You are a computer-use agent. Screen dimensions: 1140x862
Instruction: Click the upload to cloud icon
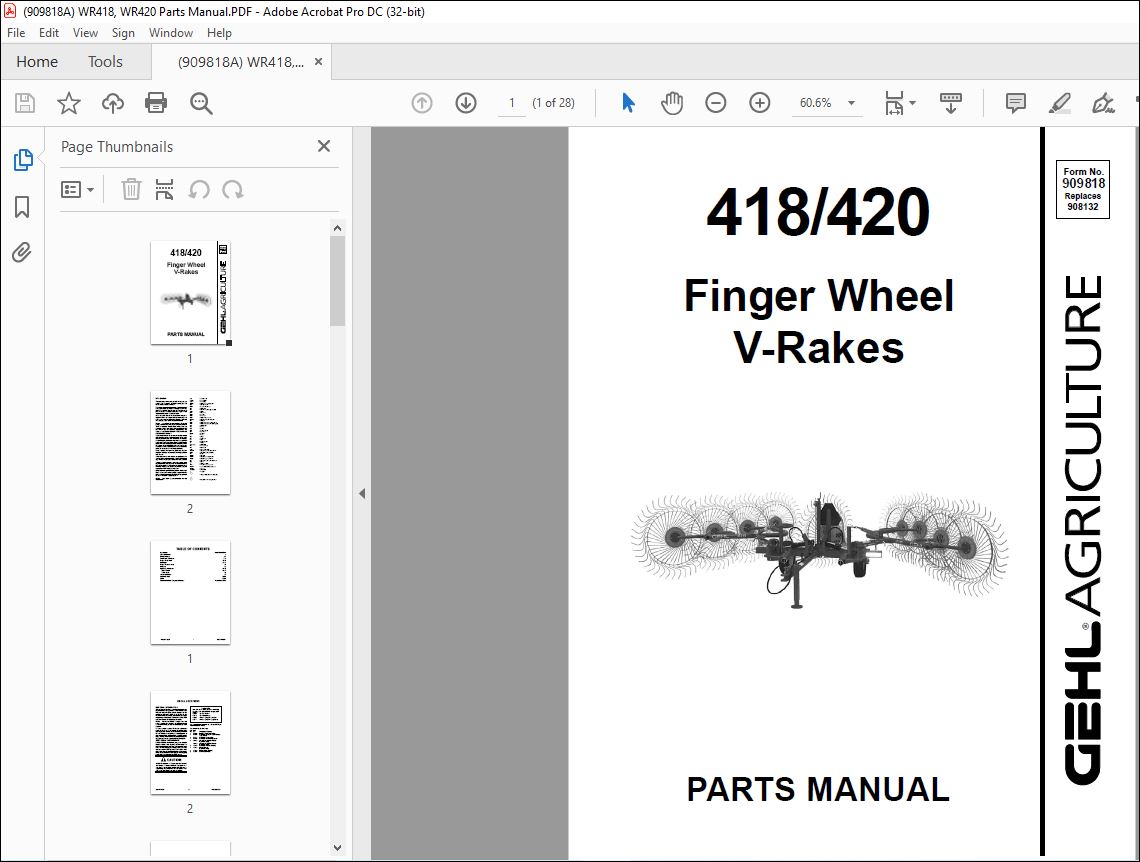pos(113,103)
